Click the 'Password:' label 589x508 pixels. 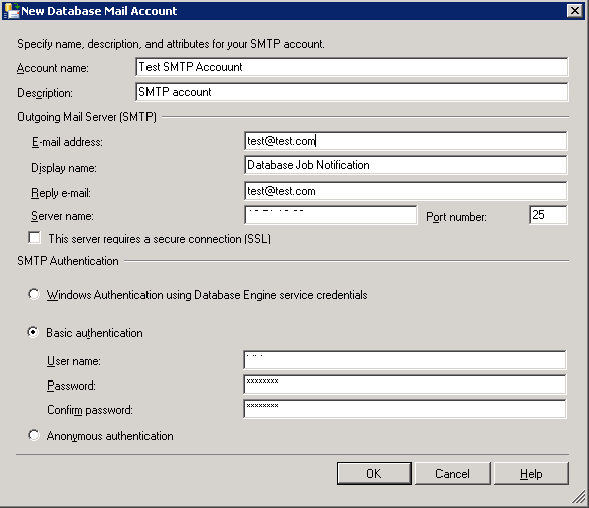[71, 386]
